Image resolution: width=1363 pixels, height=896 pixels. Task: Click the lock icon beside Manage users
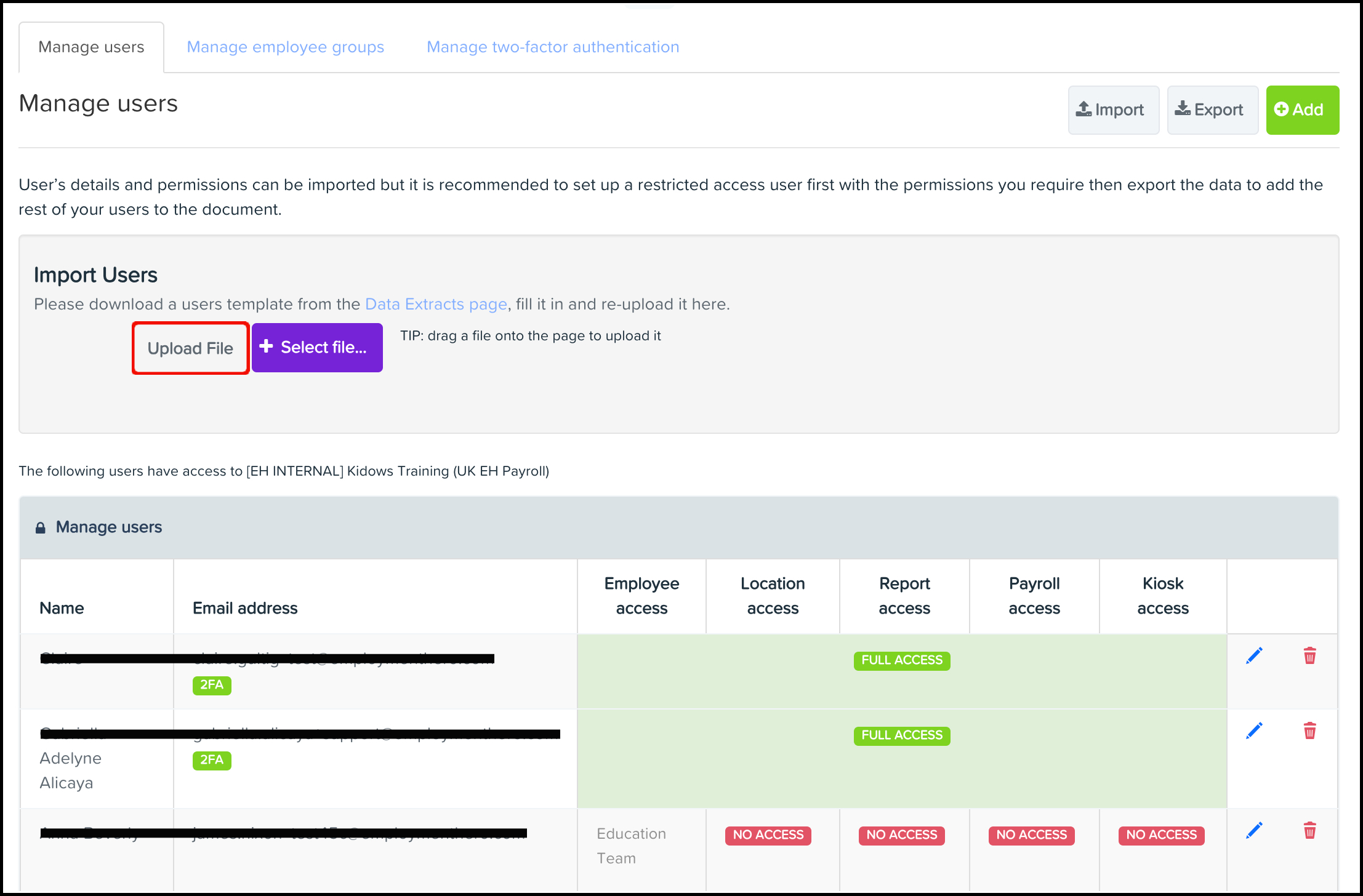pyautogui.click(x=41, y=528)
